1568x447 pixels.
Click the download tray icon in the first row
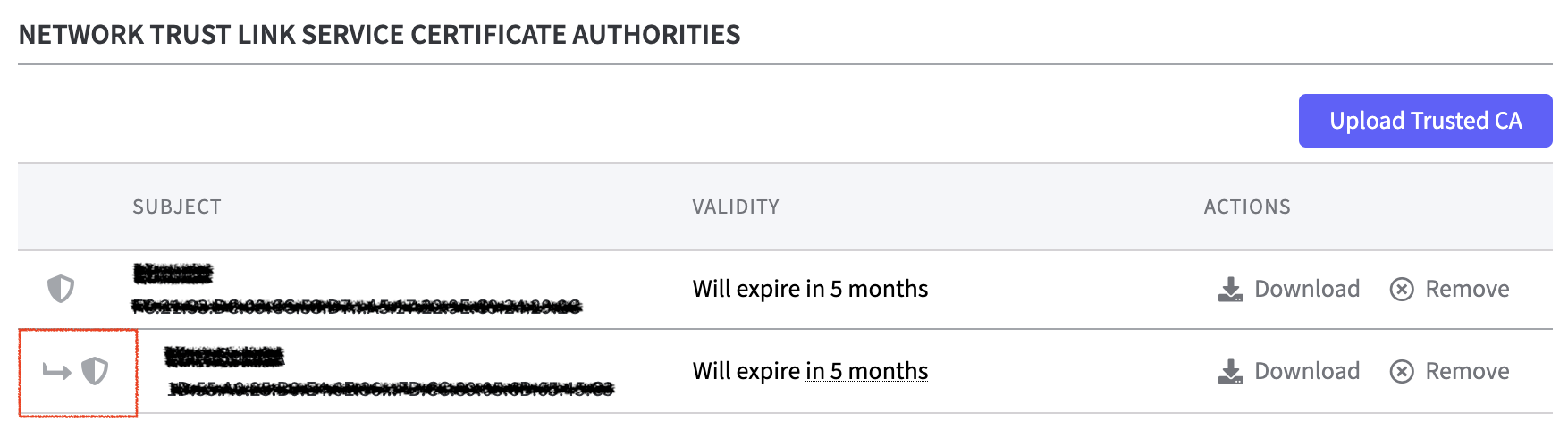tap(1231, 290)
